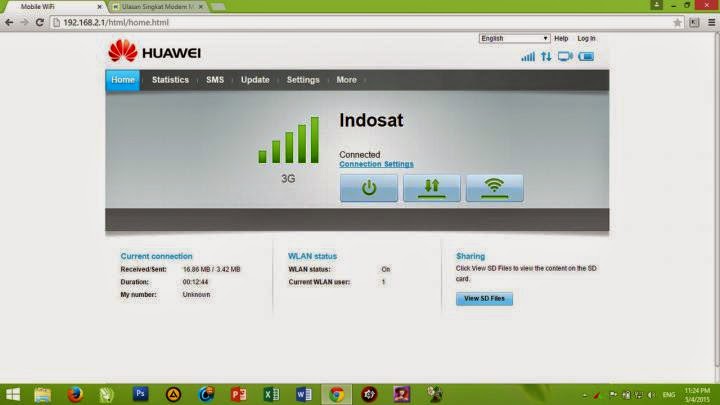Screen dimensions: 720x405
Task: Click the Help link
Action: (561, 39)
